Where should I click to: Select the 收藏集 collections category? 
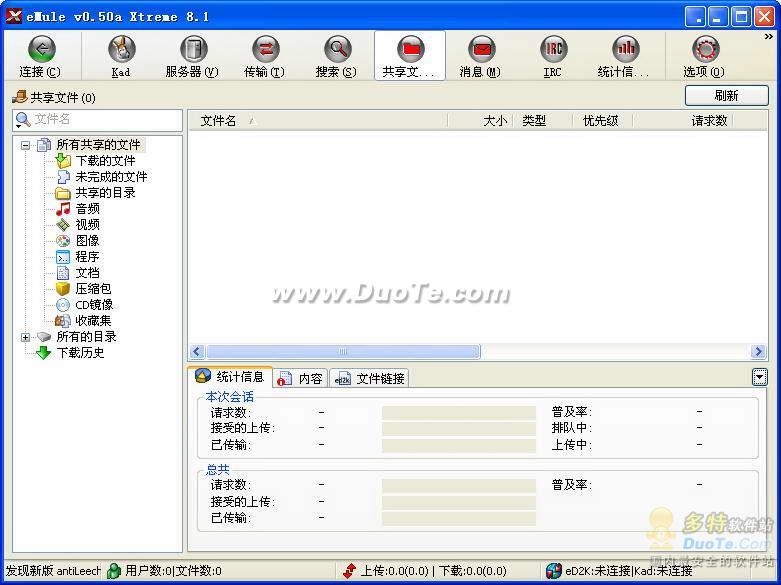pos(93,320)
